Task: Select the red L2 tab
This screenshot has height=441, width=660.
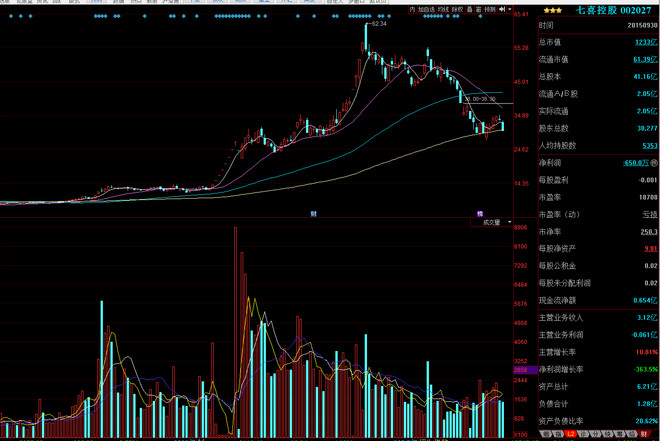Action: [571, 434]
